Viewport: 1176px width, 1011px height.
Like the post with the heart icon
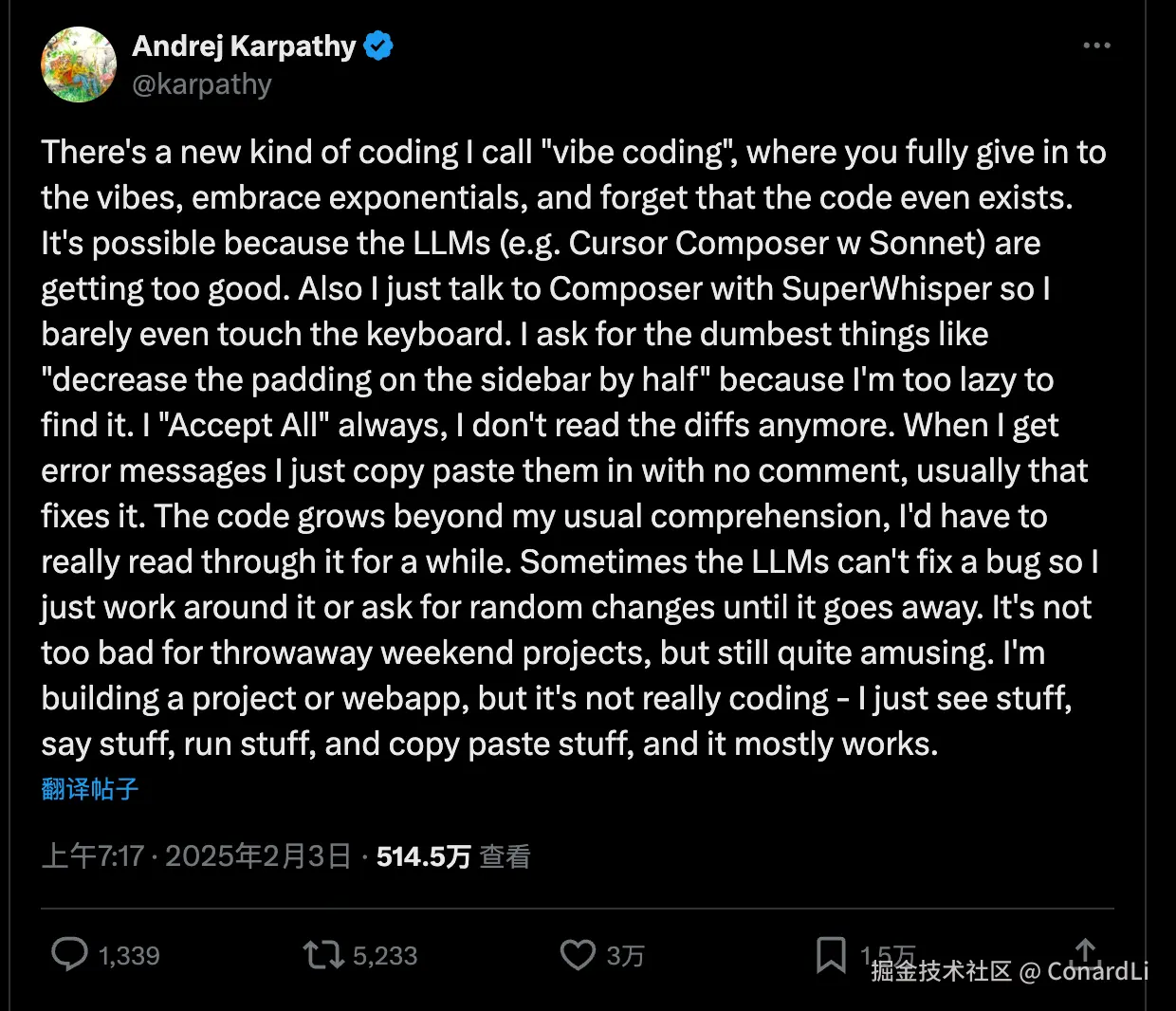578,954
